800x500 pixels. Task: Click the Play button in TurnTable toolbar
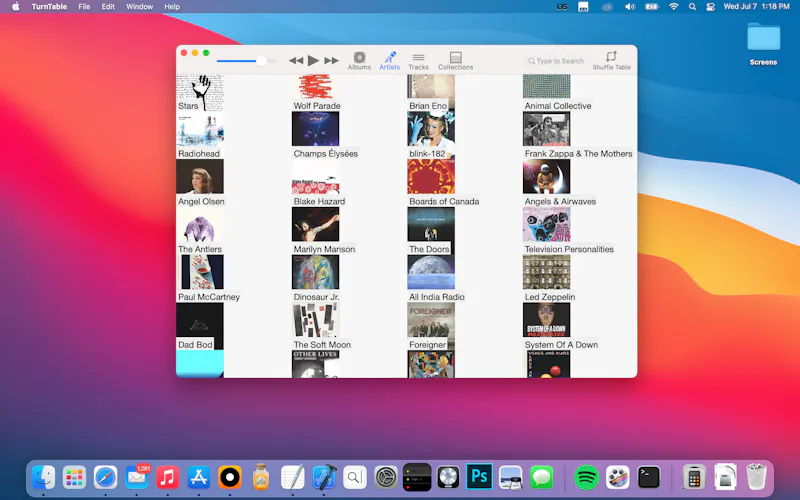313,61
